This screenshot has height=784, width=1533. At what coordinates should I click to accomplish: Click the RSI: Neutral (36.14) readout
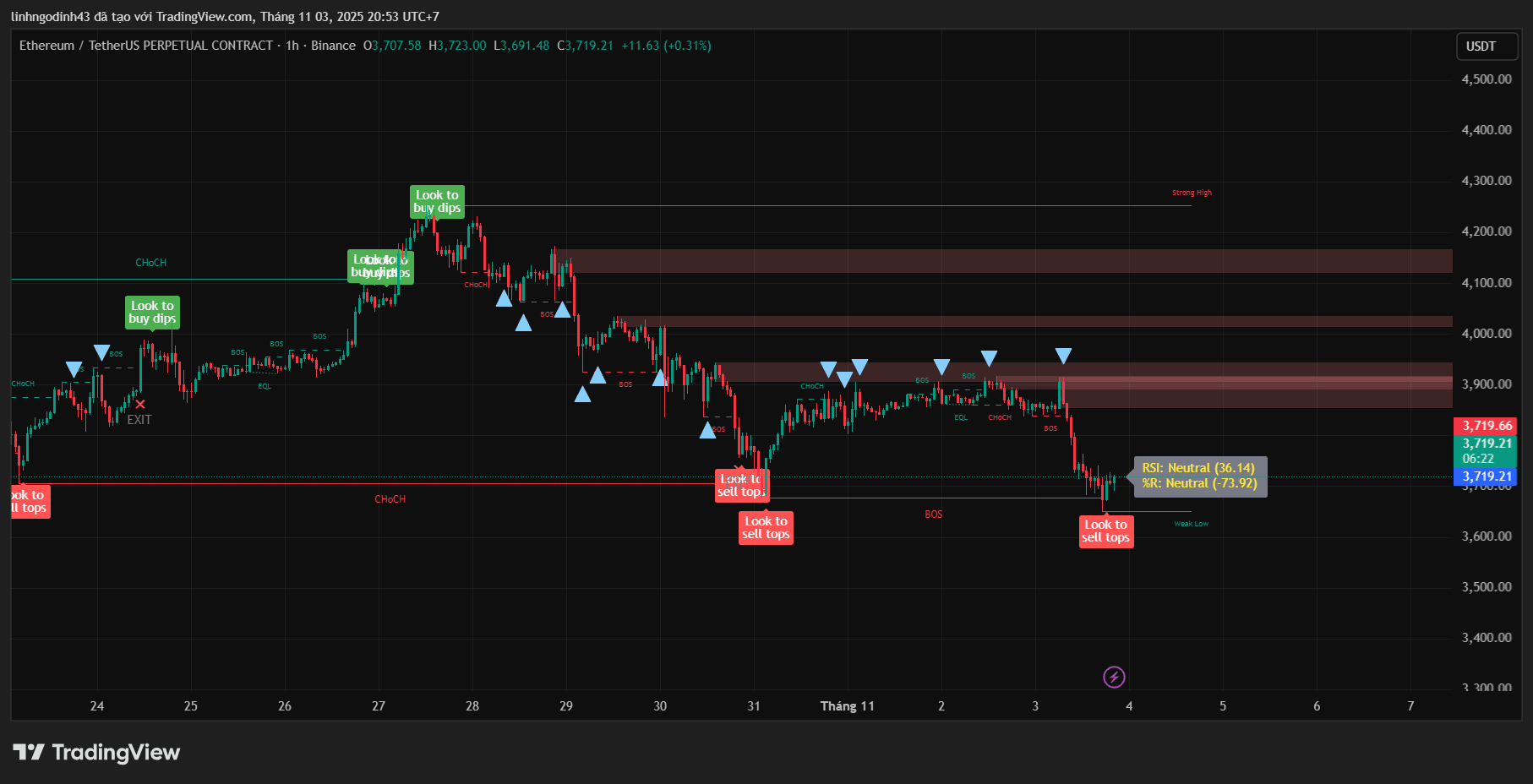[x=1198, y=468]
